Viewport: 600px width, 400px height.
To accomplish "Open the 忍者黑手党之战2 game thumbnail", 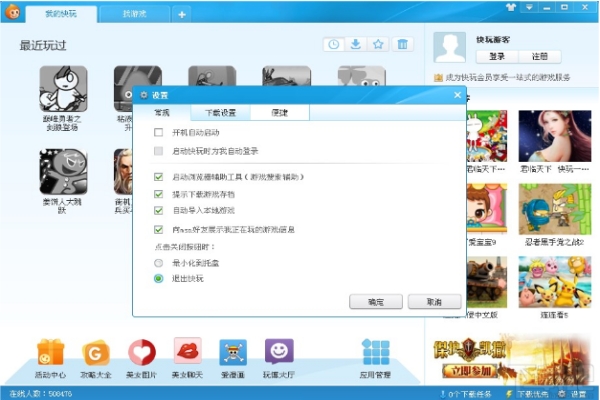I will tap(555, 209).
